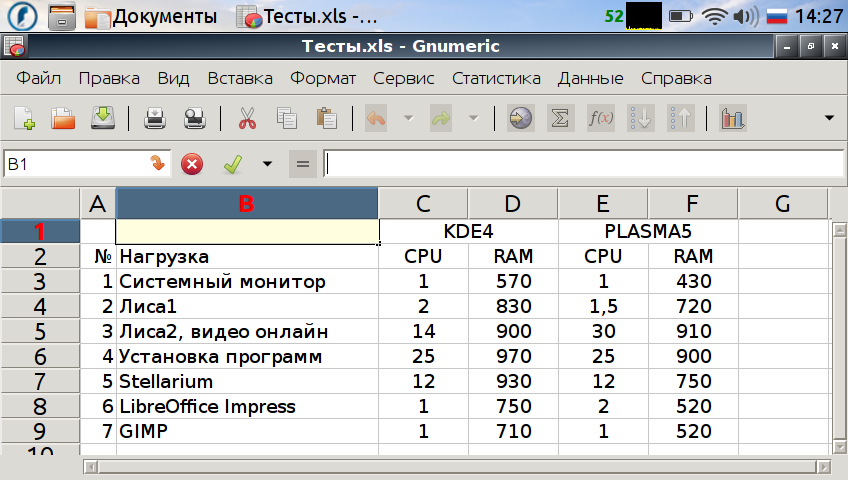
Task: Click the equals sign formula button
Action: 303,164
